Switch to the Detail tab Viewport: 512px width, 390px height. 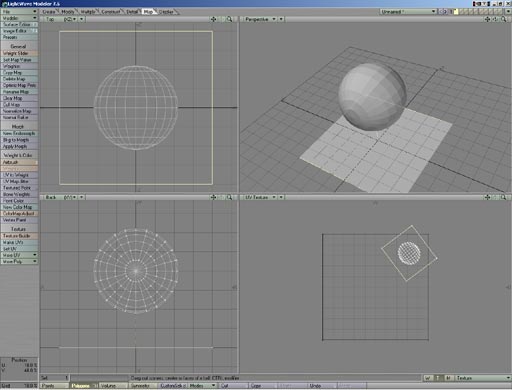click(x=132, y=12)
